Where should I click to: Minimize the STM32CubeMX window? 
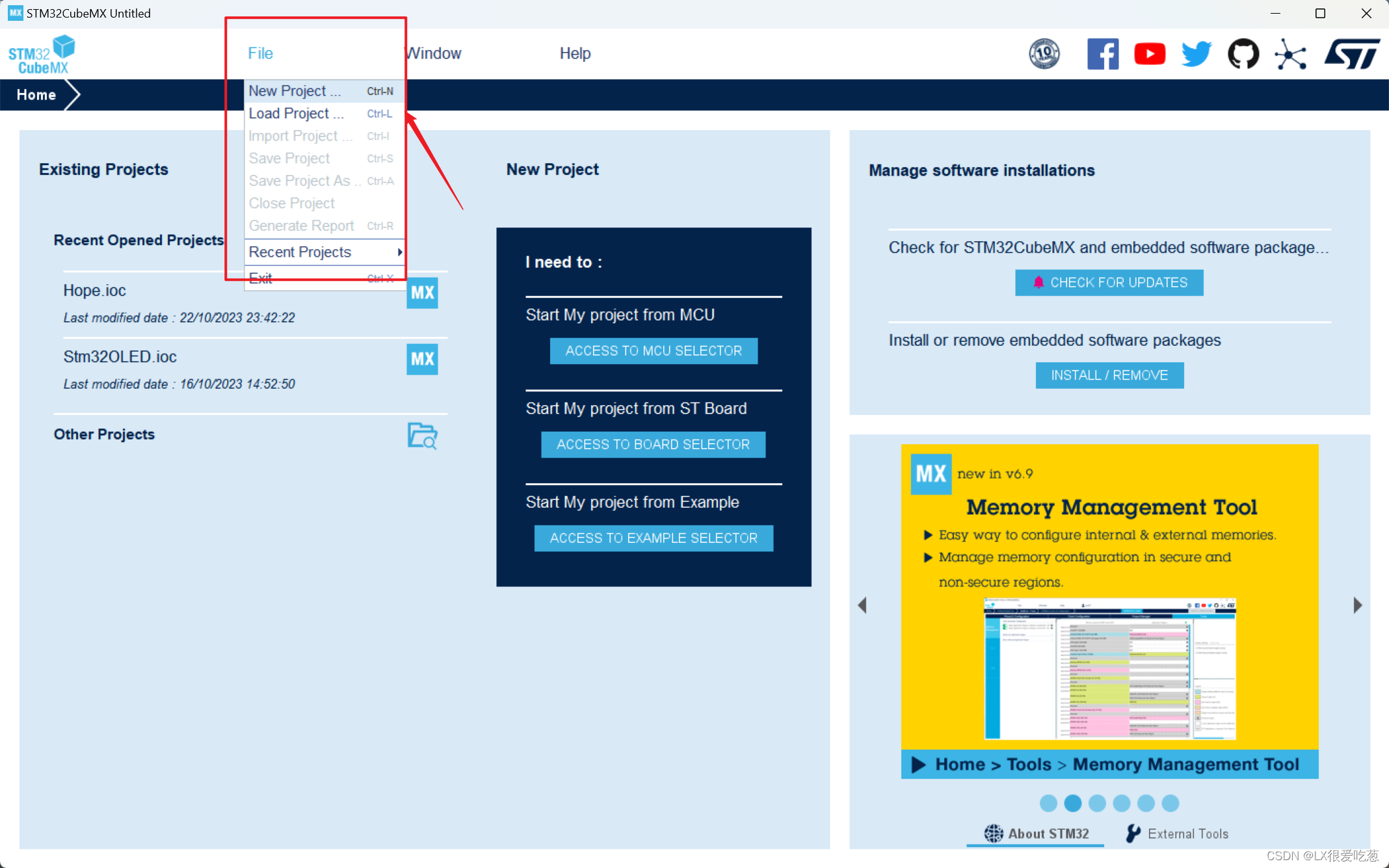click(x=1275, y=13)
